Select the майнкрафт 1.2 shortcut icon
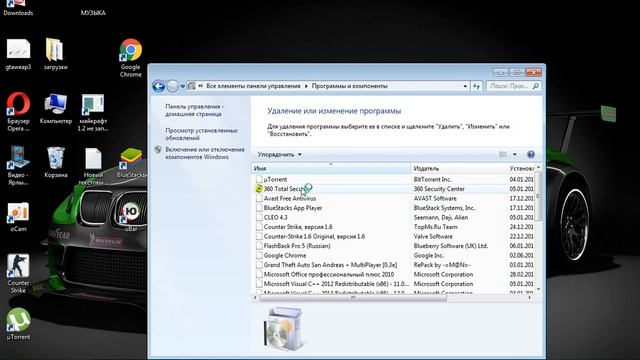 (93, 113)
